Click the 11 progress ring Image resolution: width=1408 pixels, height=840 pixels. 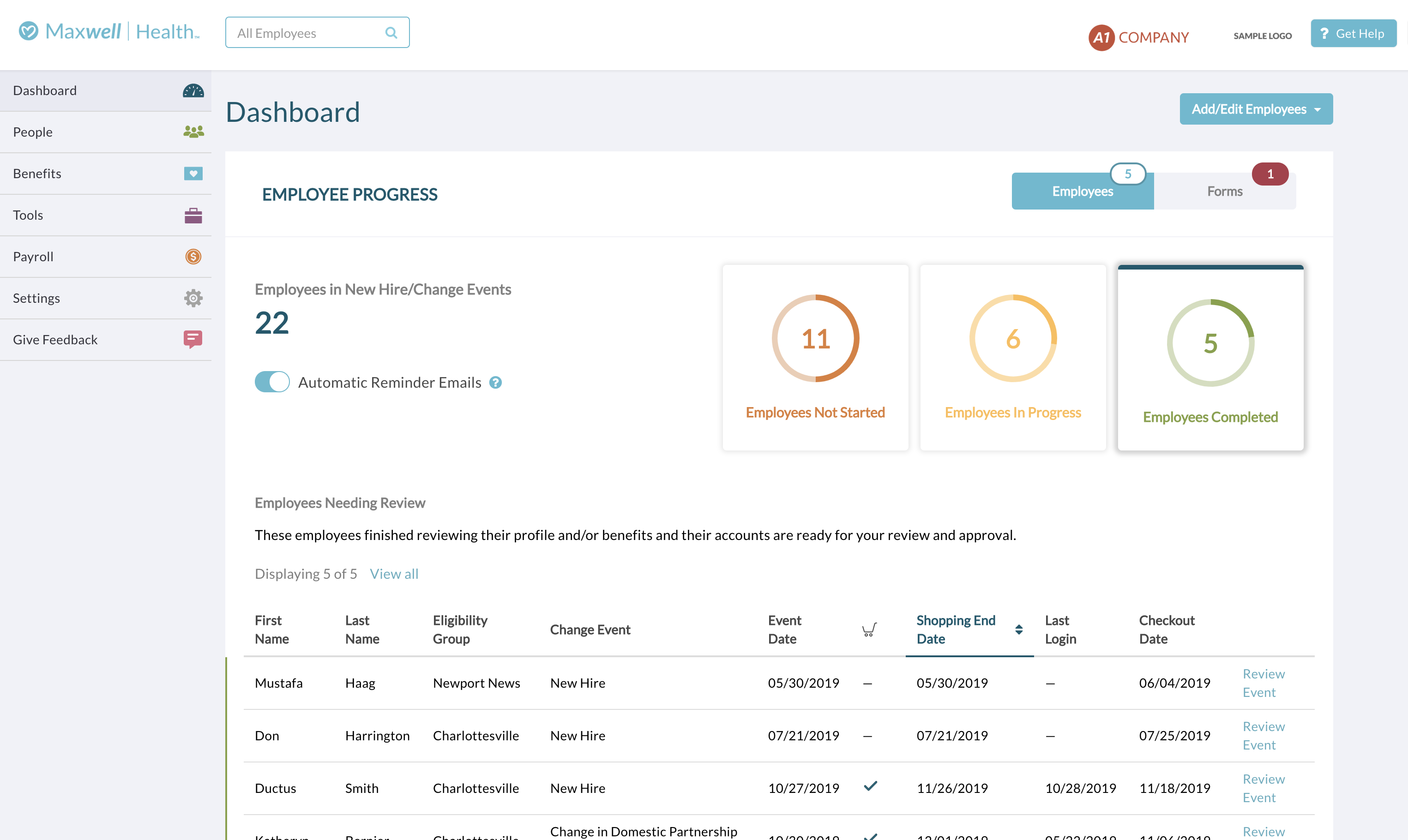(815, 338)
